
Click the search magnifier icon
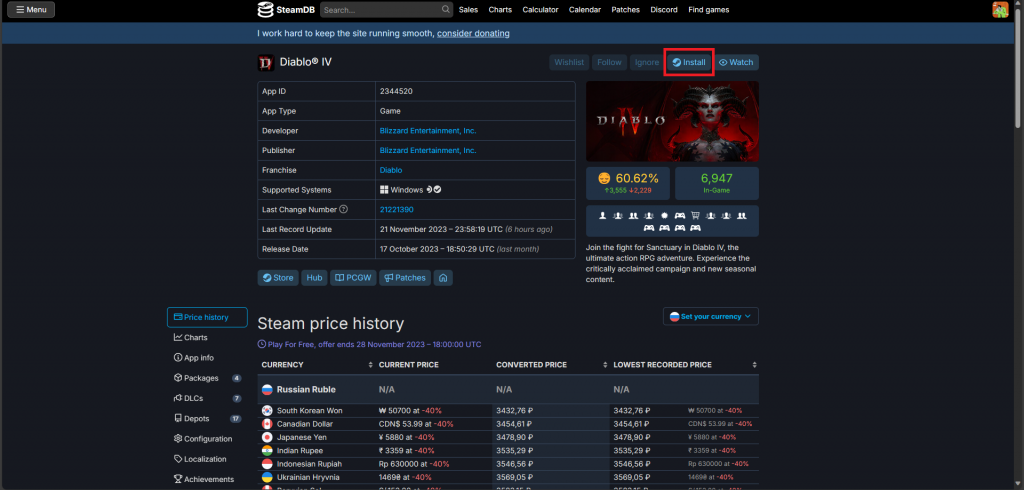(x=446, y=10)
